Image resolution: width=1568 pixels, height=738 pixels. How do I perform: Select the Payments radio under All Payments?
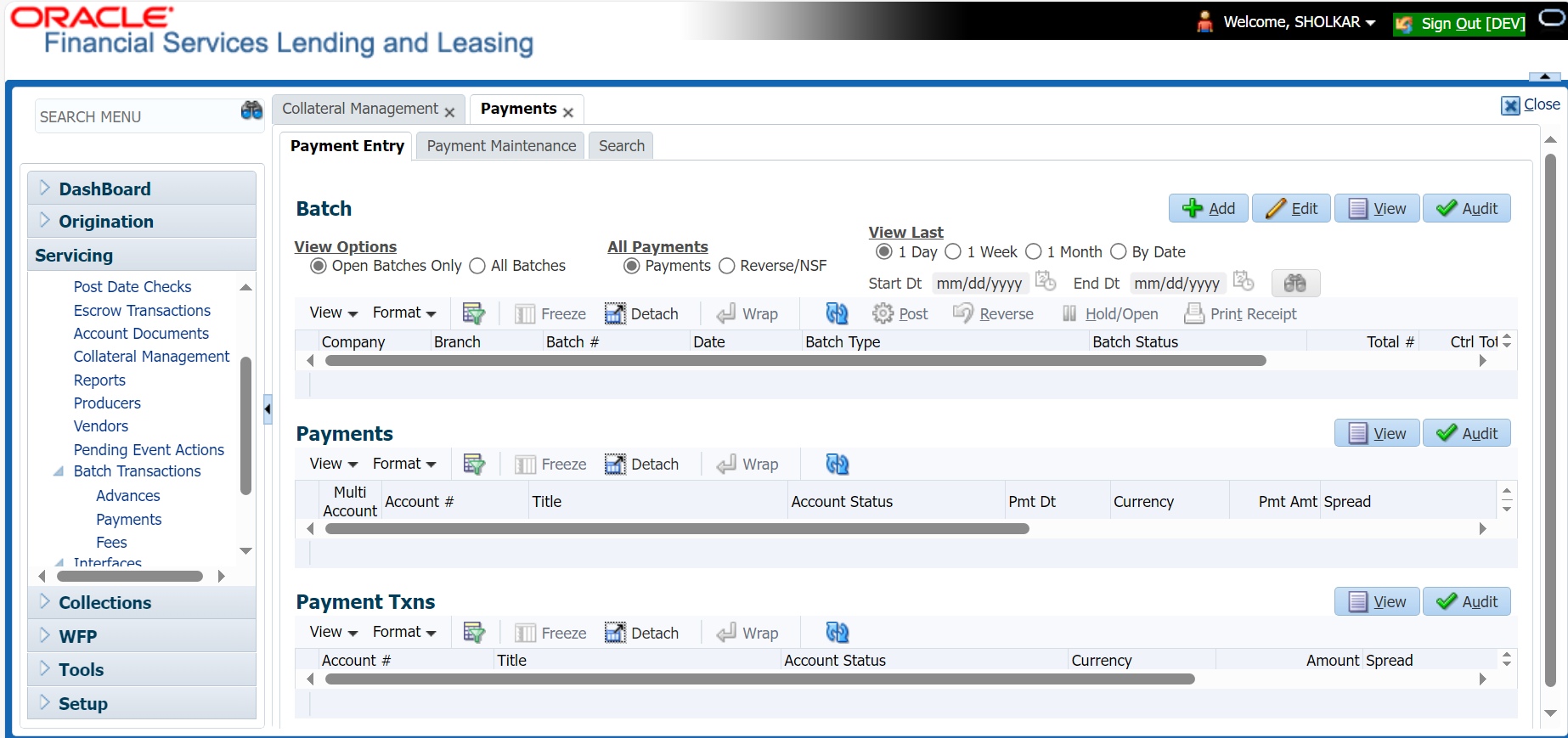click(632, 266)
